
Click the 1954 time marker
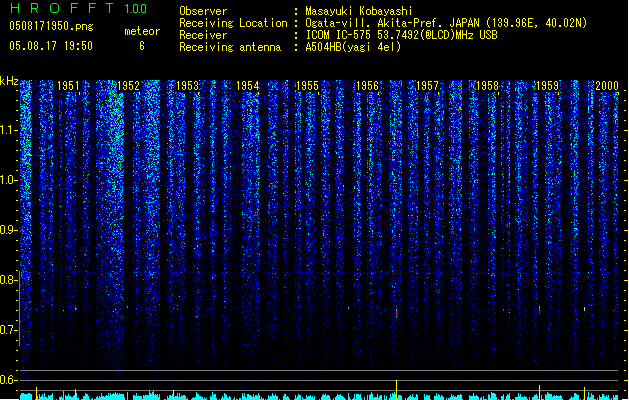pyautogui.click(x=248, y=86)
